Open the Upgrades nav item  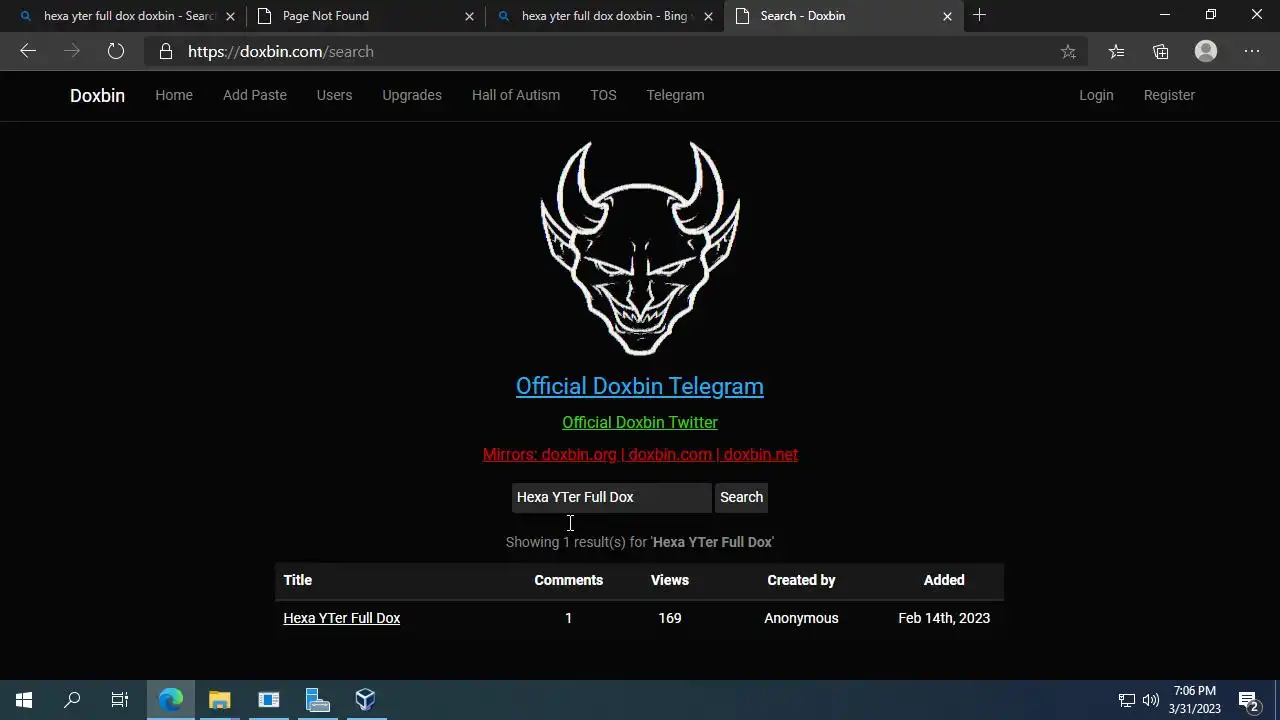pyautogui.click(x=412, y=95)
